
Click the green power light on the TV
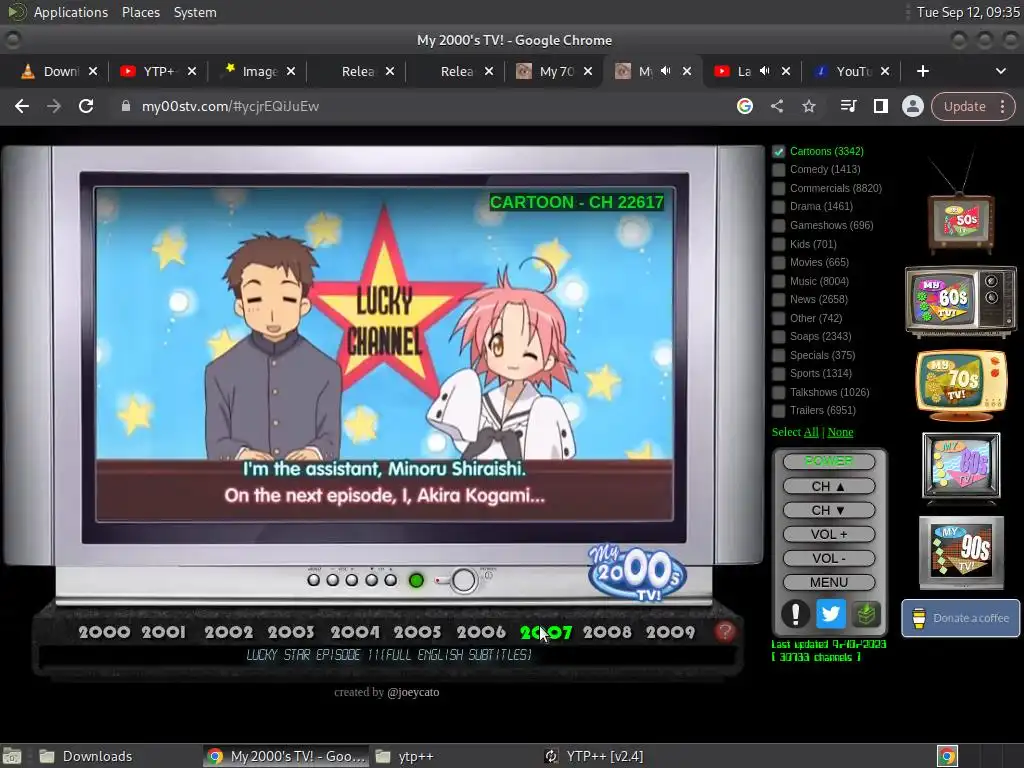click(x=416, y=580)
